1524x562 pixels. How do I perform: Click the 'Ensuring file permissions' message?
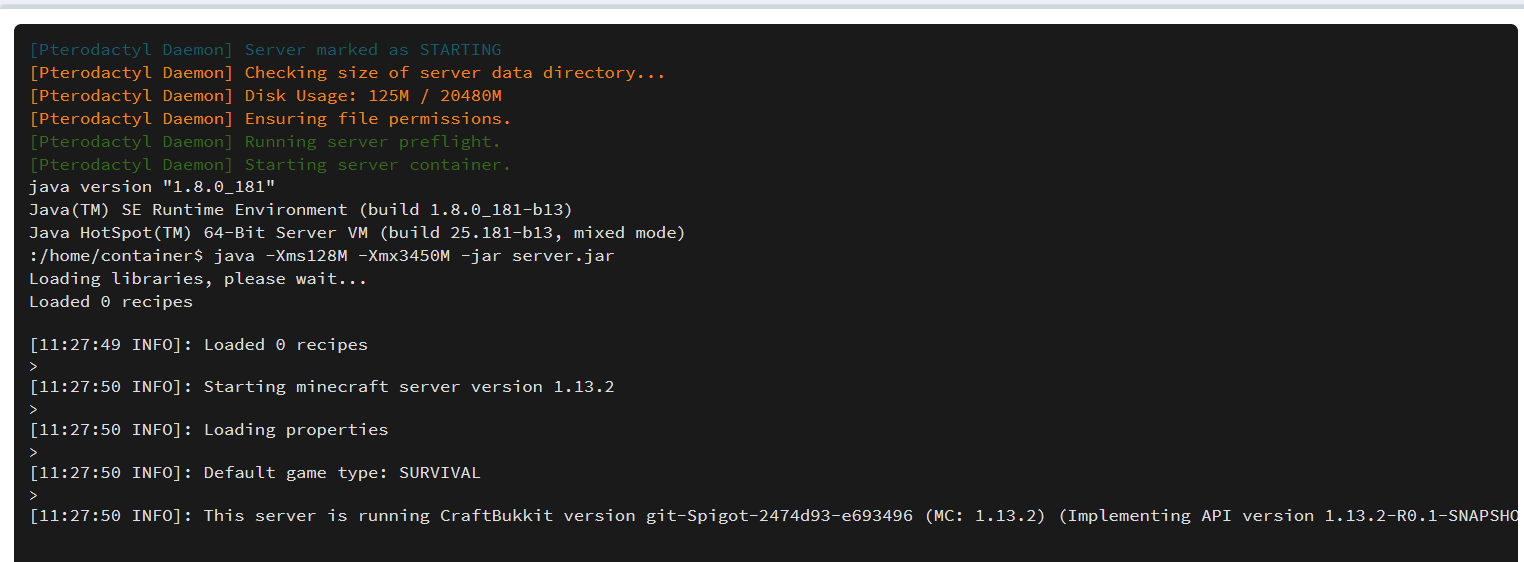[270, 119]
